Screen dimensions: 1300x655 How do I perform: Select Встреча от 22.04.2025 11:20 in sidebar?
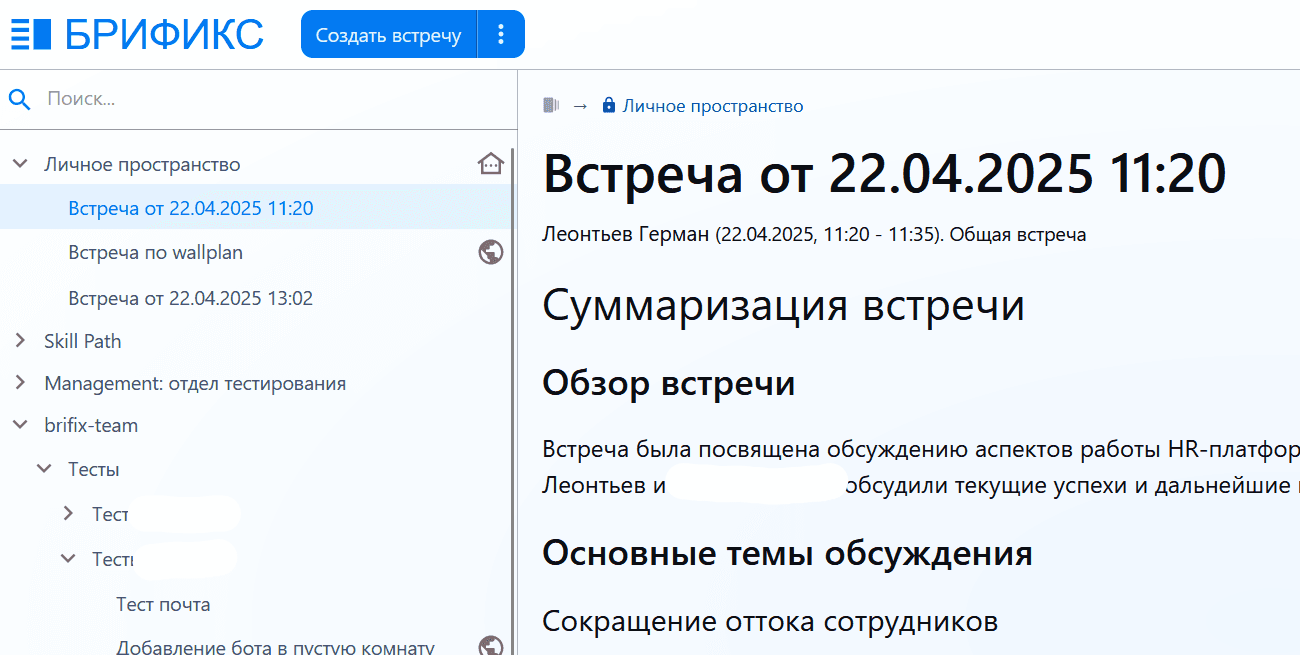191,208
